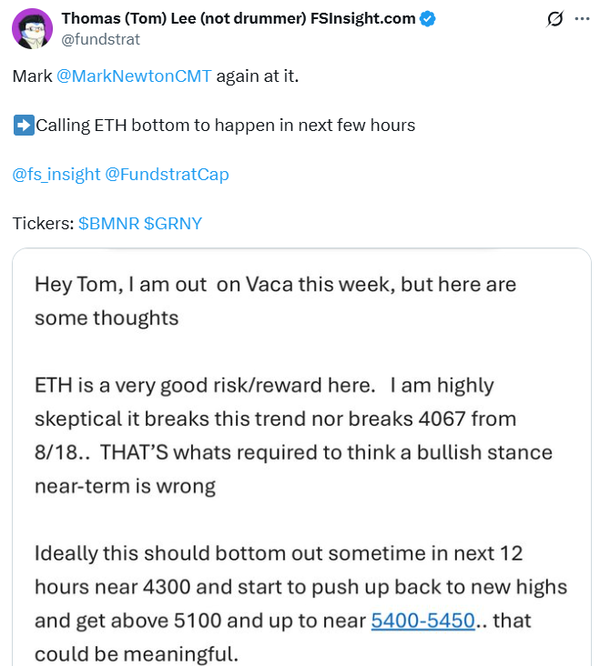Click the @fundstrat handle
Viewport: 600px width, 666px height.
click(x=101, y=40)
